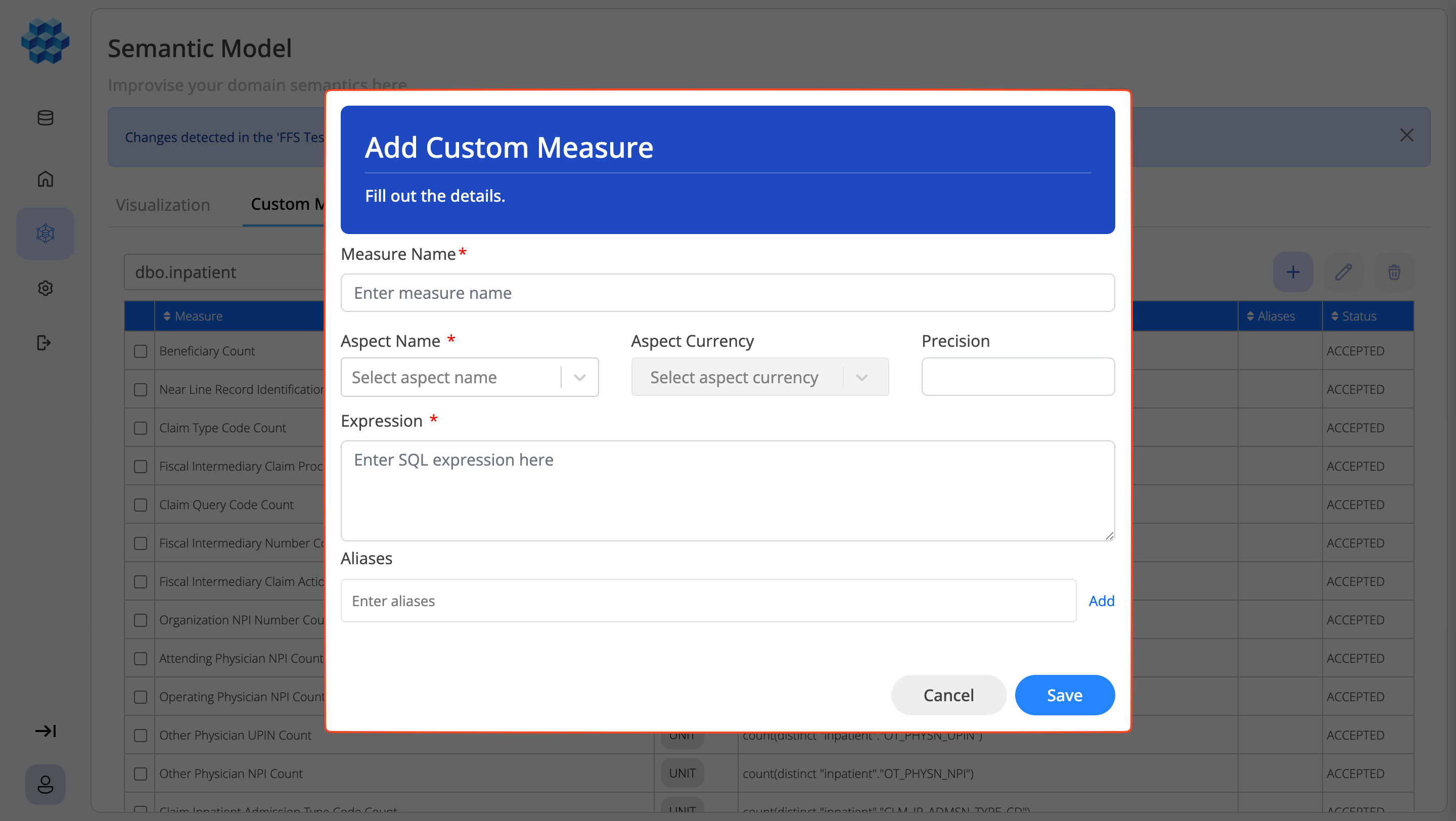The height and width of the screenshot is (821, 1456).
Task: Click the plus add measure icon
Action: point(1293,272)
